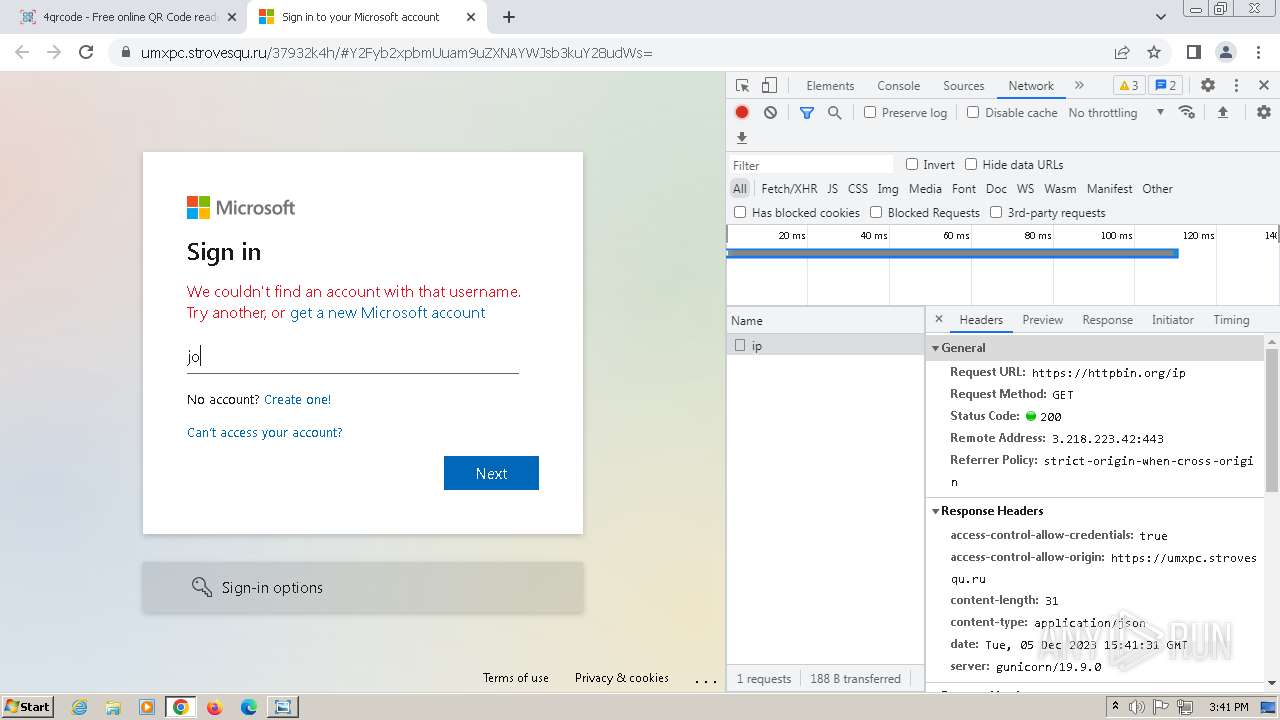Open the Privacy & cookies link
1280x720 pixels.
point(621,678)
